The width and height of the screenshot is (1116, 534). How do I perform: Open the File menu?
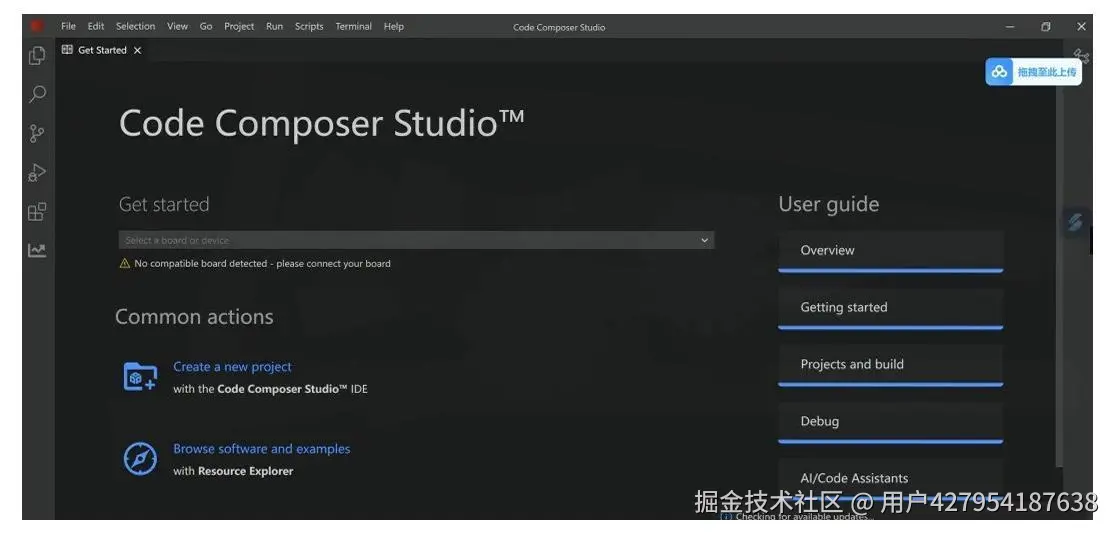click(68, 26)
